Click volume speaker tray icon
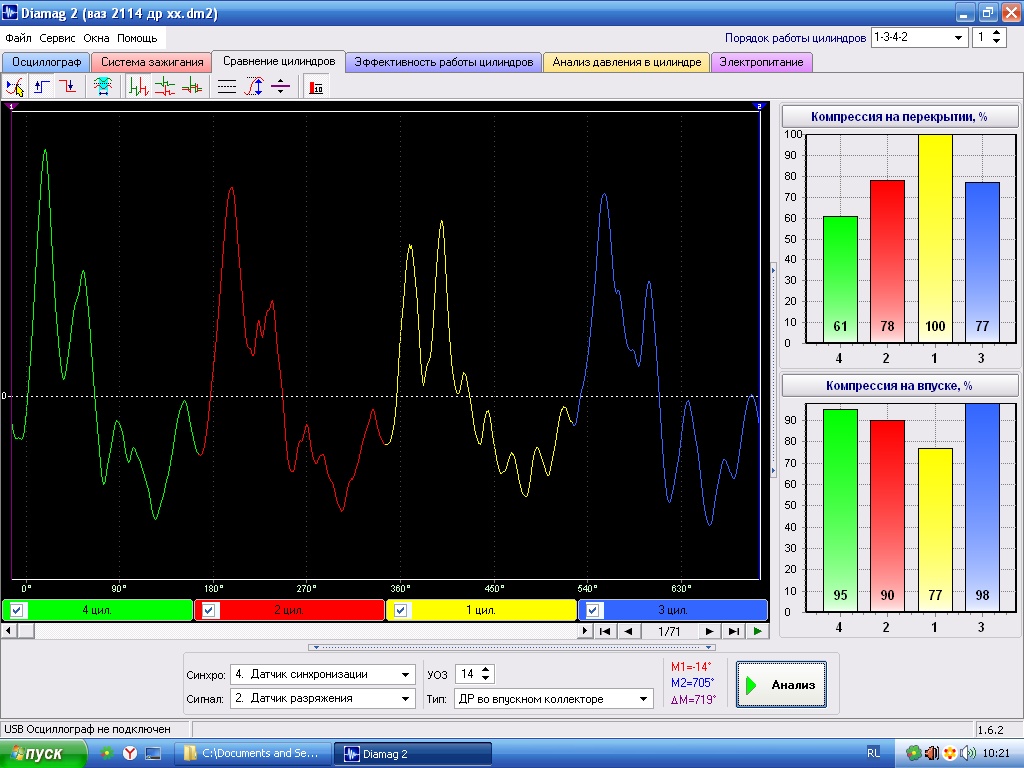This screenshot has height=768, width=1024. [968, 754]
